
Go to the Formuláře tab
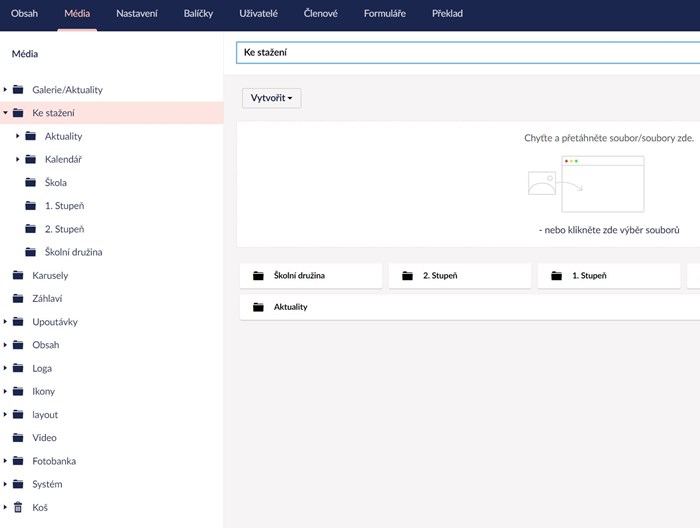coord(385,13)
